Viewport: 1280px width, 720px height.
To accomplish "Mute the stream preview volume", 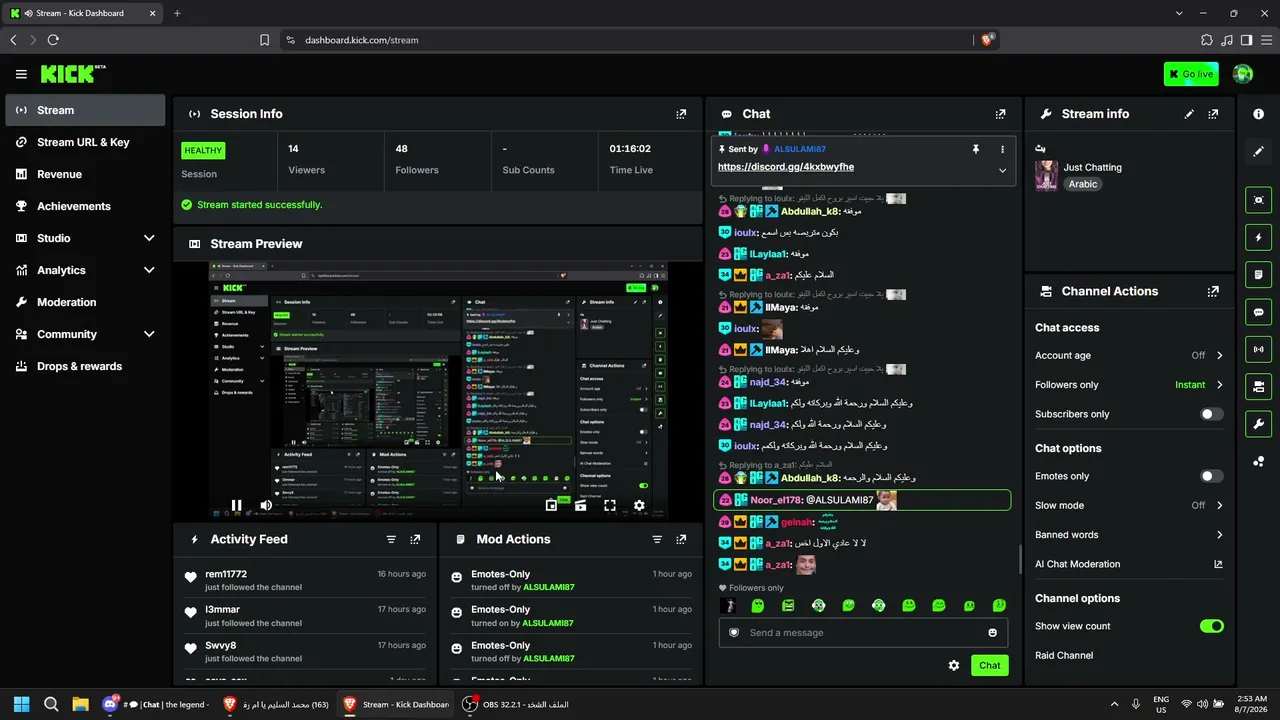I will (266, 506).
